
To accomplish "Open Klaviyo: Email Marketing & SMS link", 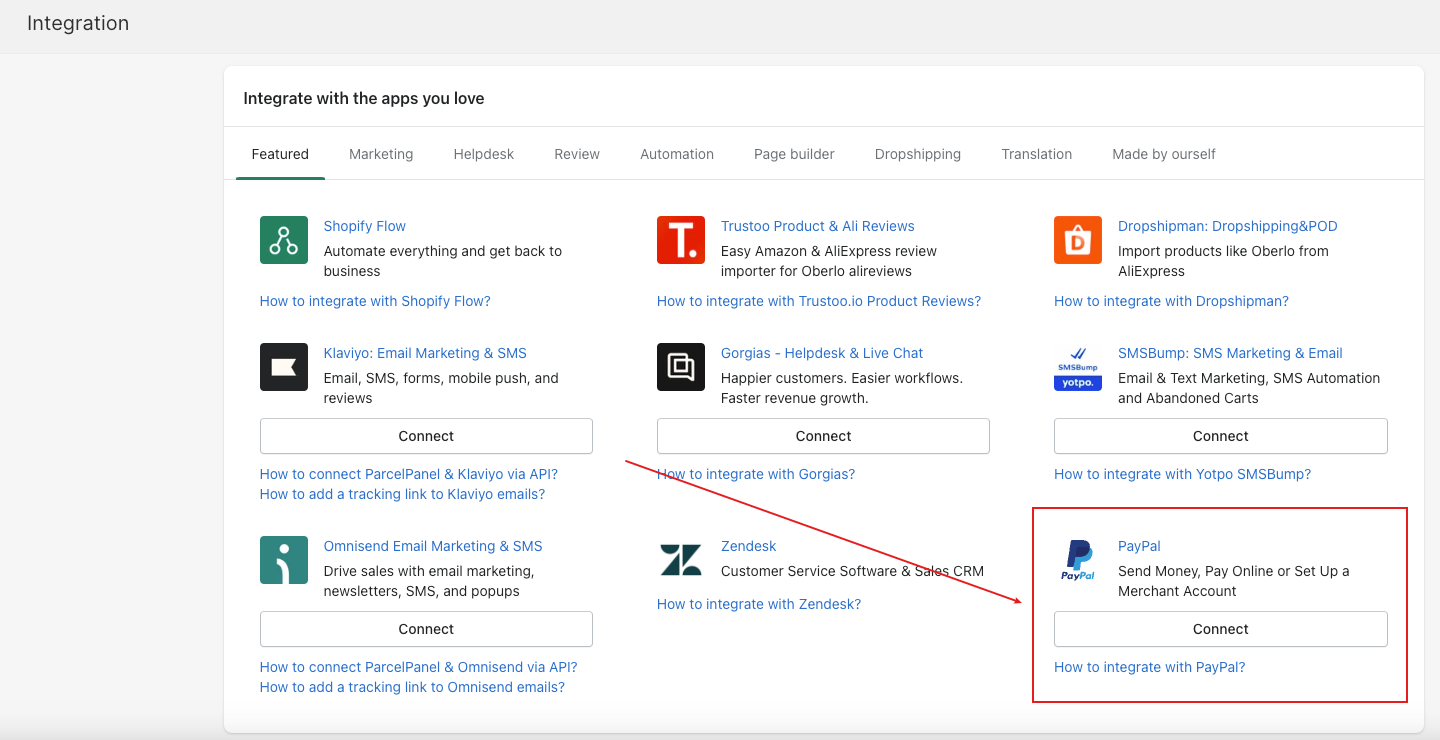I will 425,353.
